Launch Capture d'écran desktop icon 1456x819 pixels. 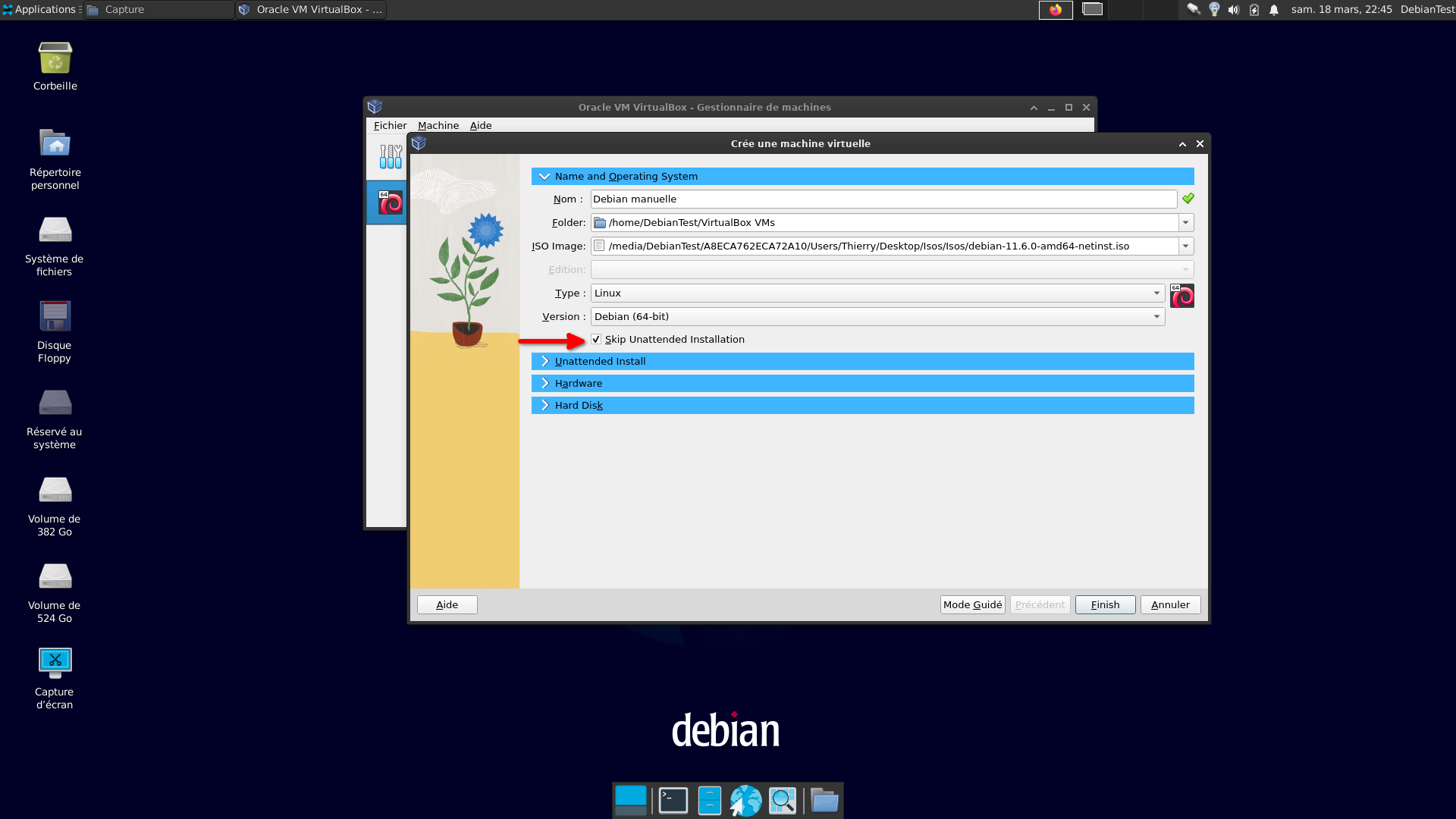point(55,663)
